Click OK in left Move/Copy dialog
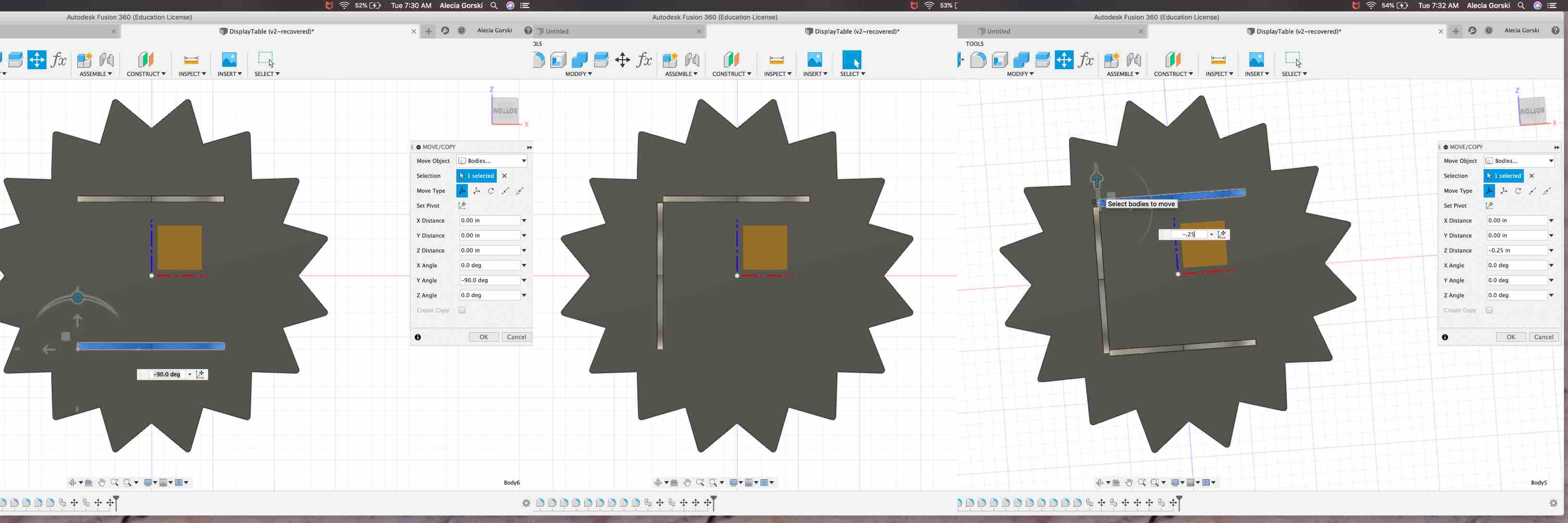Screen dimensions: 1568x523 point(484,337)
